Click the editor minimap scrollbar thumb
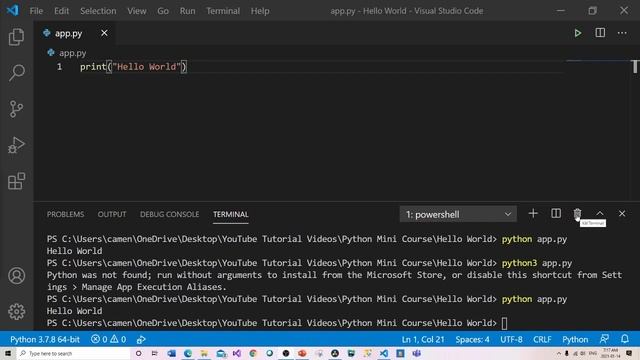Viewport: 640px width, 360px height. pyautogui.click(x=635, y=67)
